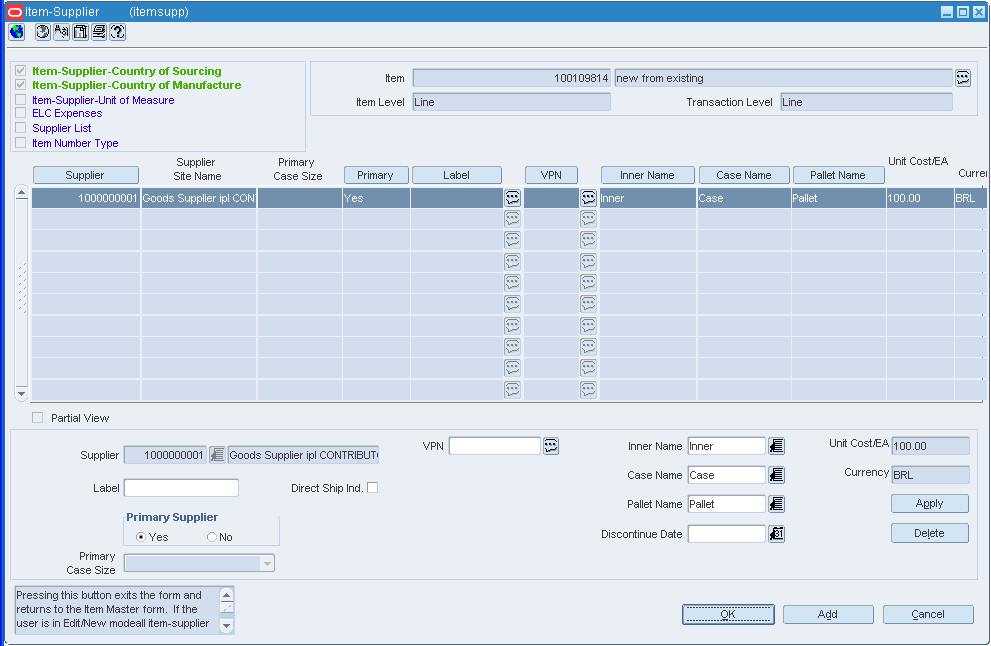Image resolution: width=991 pixels, height=646 pixels.
Task: Confirm with the OK button
Action: pyautogui.click(x=728, y=614)
